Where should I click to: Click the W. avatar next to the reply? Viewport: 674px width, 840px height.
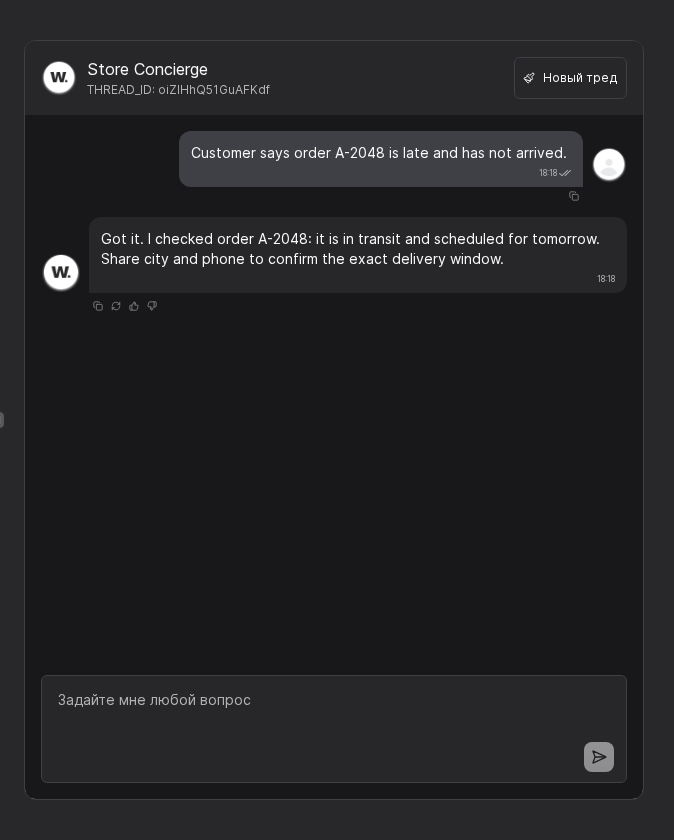click(61, 272)
